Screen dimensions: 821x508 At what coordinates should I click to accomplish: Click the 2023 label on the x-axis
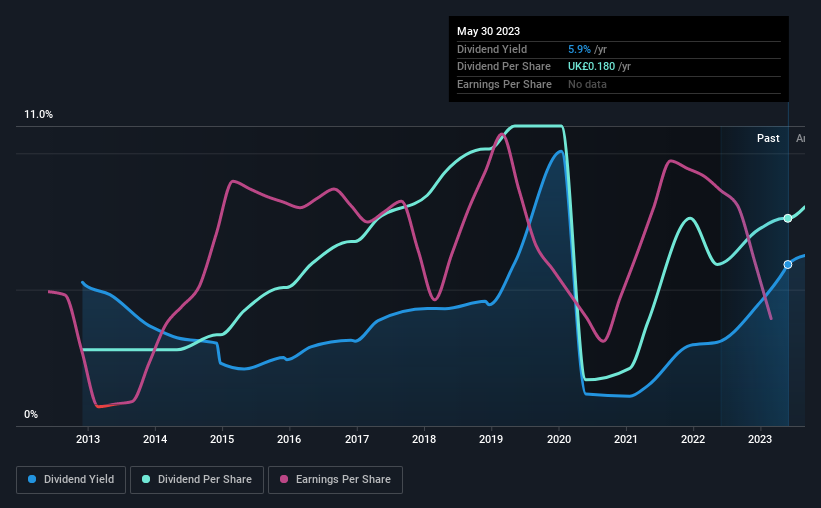pyautogui.click(x=760, y=439)
